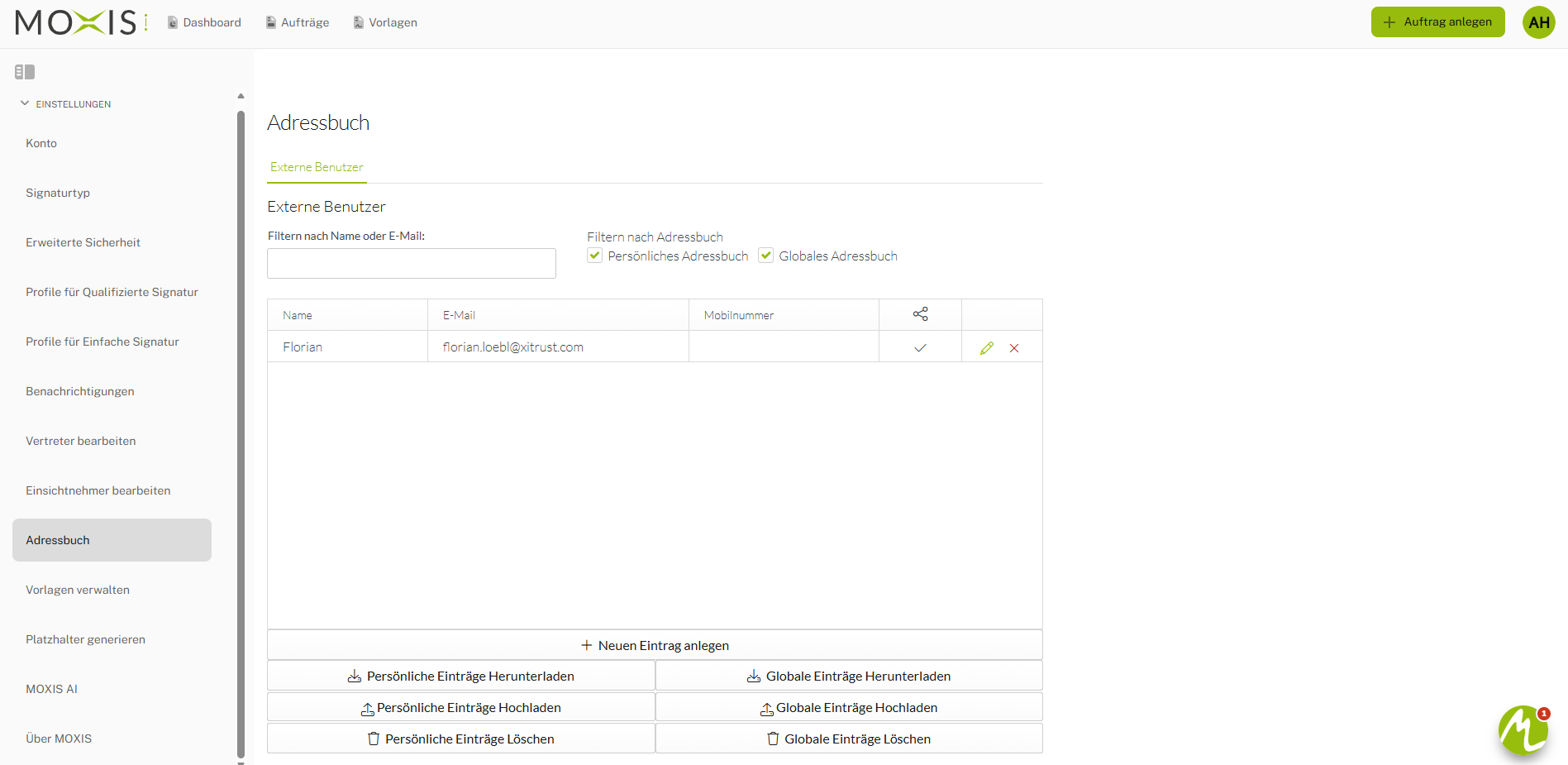1568x765 pixels.
Task: Click Auftrag anlegen button
Action: point(1438,22)
